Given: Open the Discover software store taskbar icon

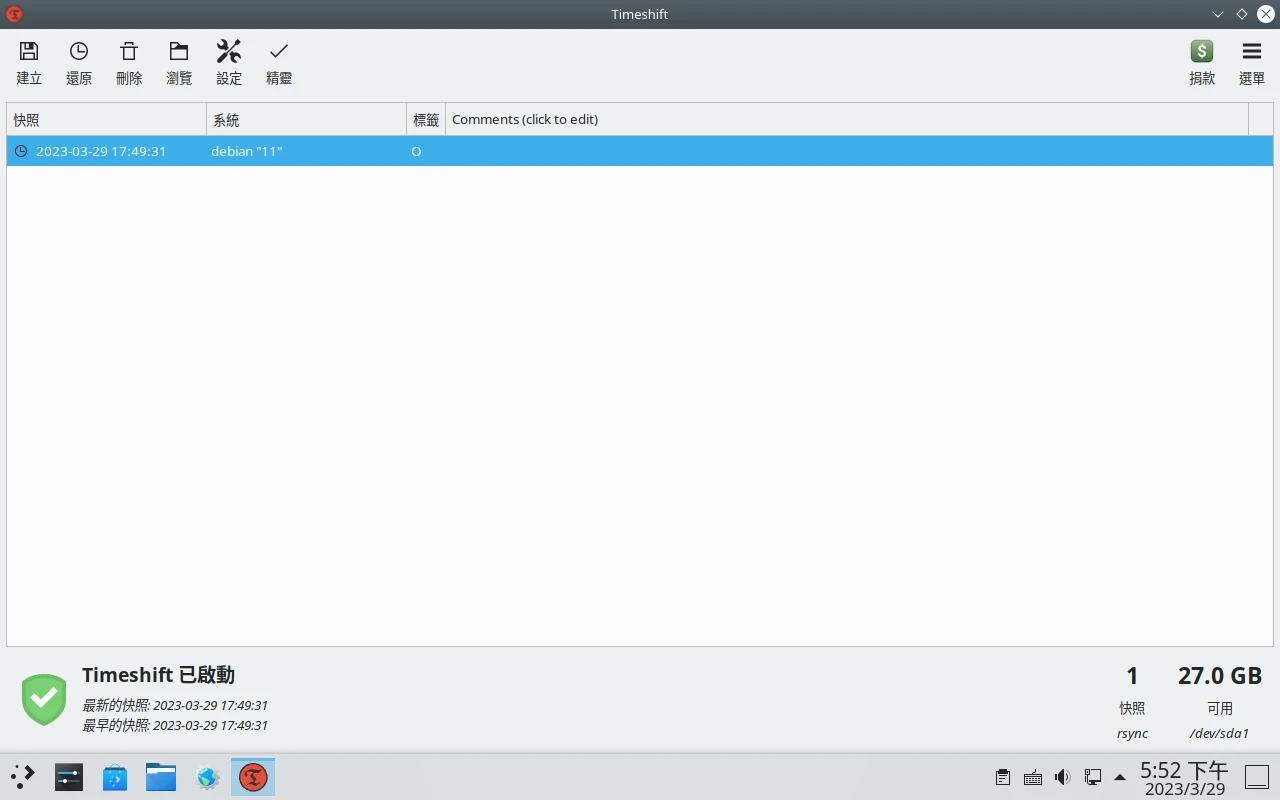Looking at the screenshot, I should tap(115, 777).
